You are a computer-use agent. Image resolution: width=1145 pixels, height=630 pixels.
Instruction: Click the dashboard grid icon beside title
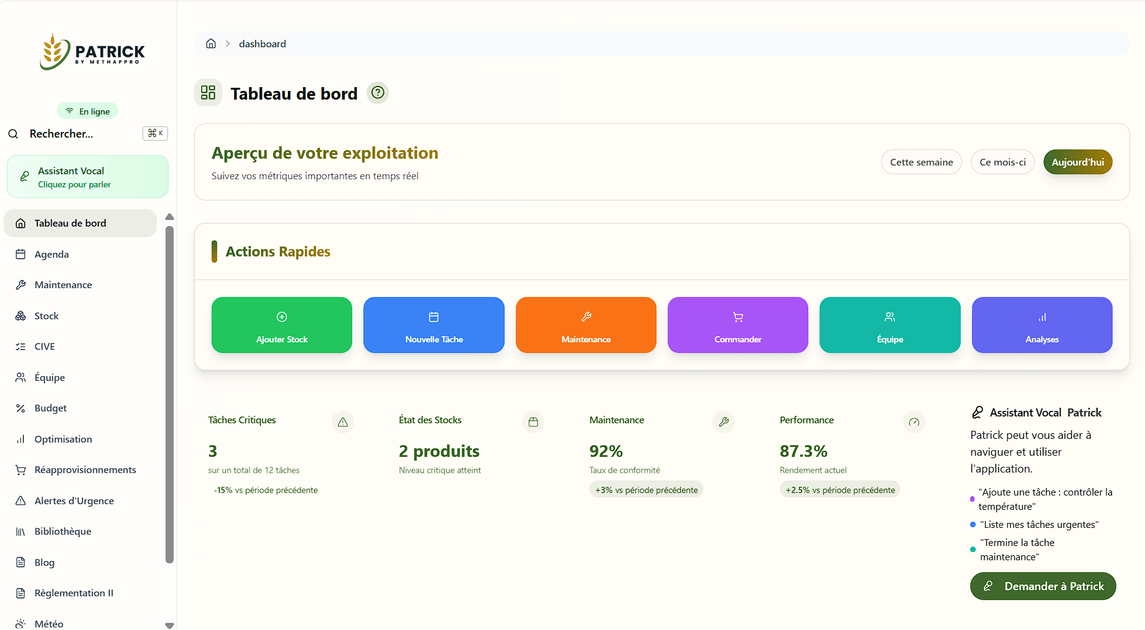pos(208,93)
